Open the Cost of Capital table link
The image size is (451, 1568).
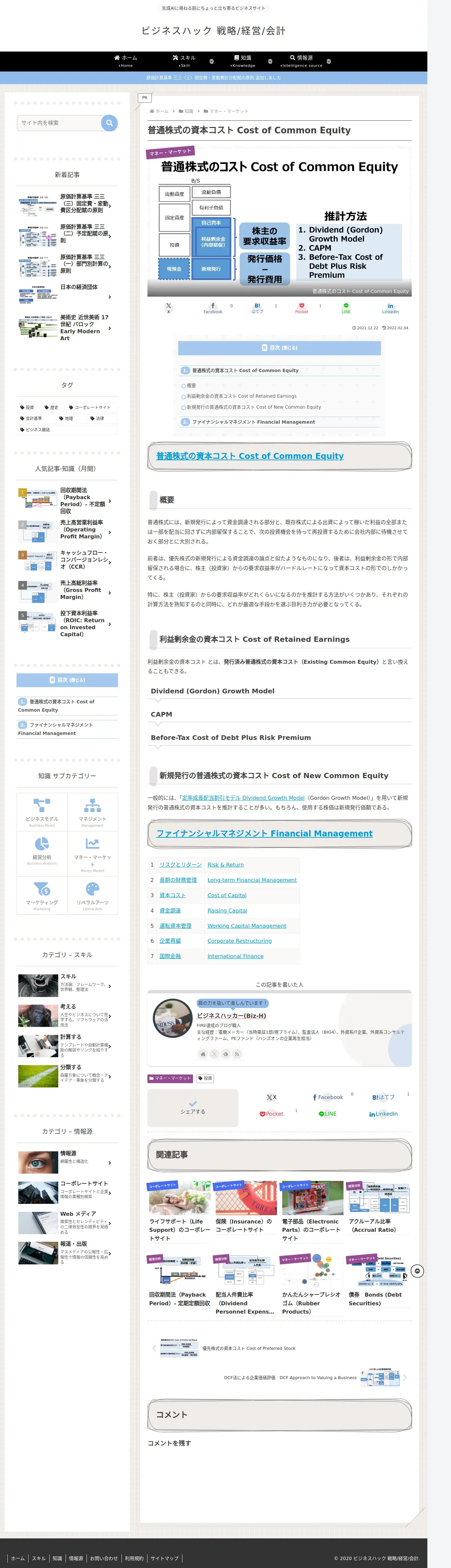point(227,895)
